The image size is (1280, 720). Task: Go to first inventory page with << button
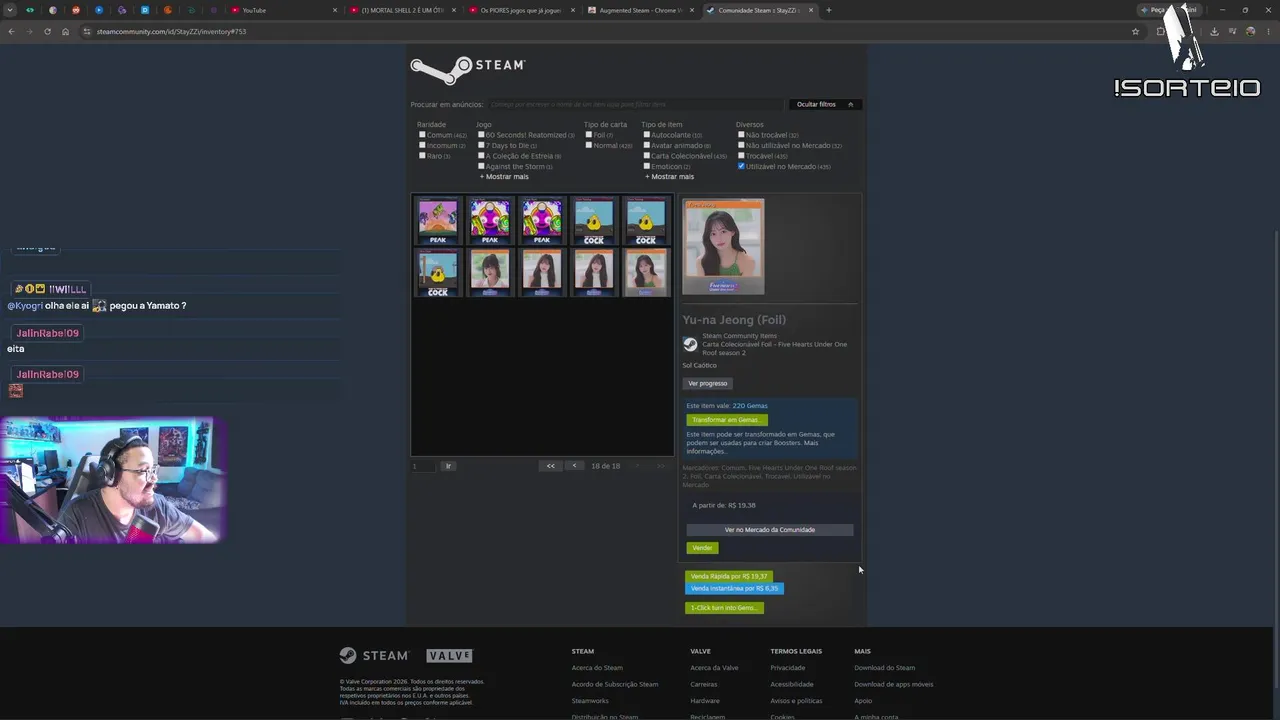(550, 466)
